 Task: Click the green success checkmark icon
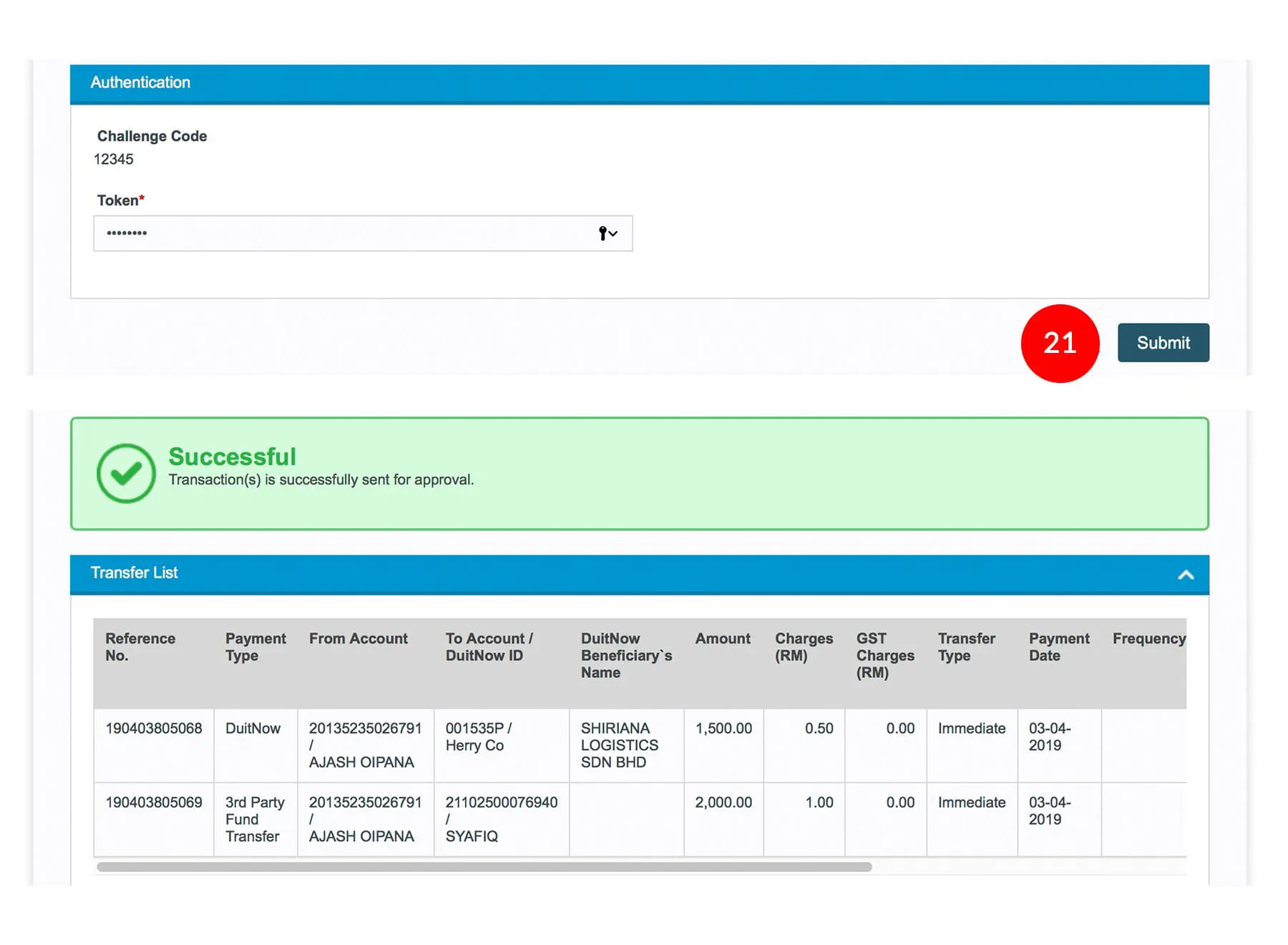126,473
